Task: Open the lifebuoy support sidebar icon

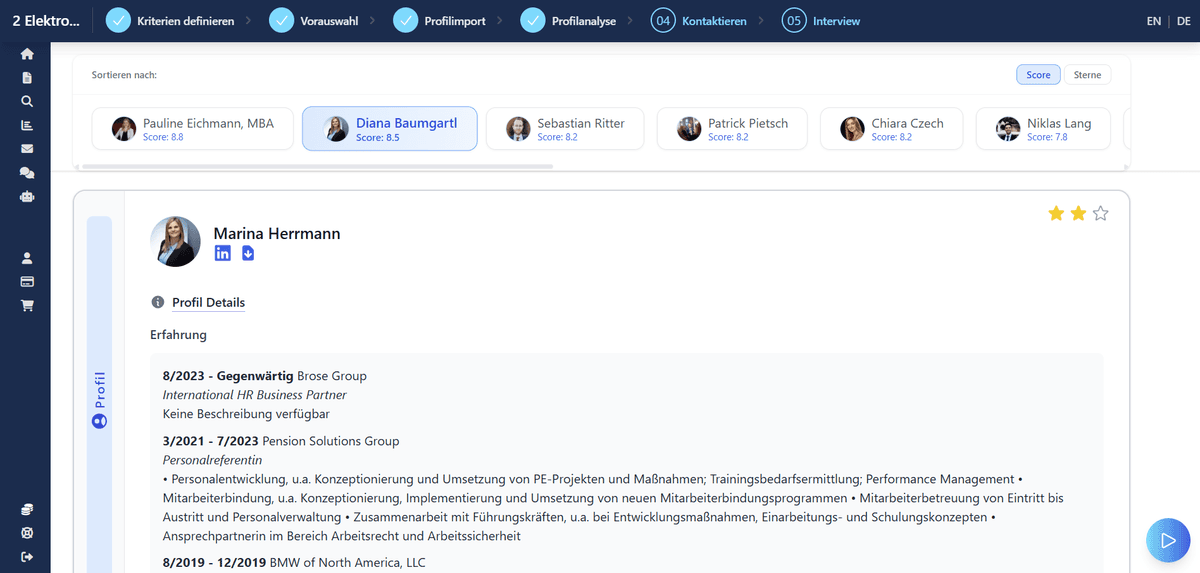Action: 27,533
